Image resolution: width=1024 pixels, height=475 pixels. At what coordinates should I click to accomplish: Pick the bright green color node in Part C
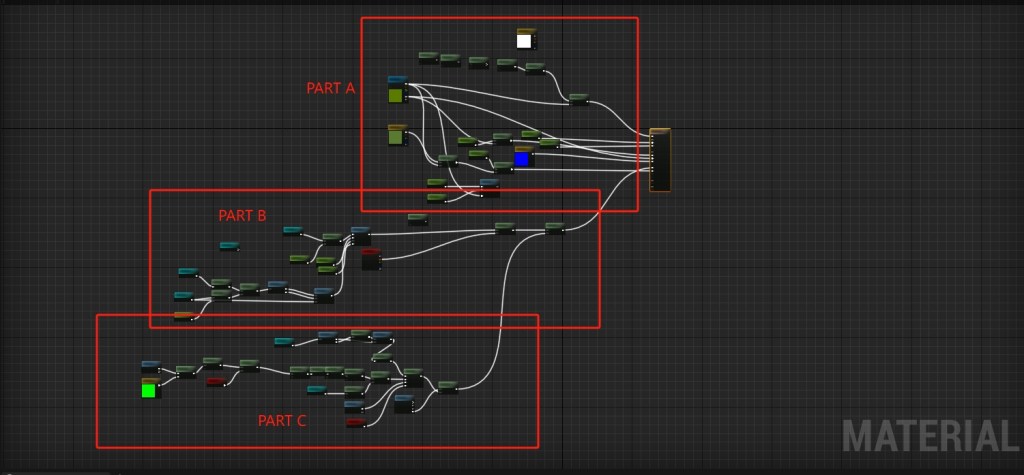tap(149, 389)
